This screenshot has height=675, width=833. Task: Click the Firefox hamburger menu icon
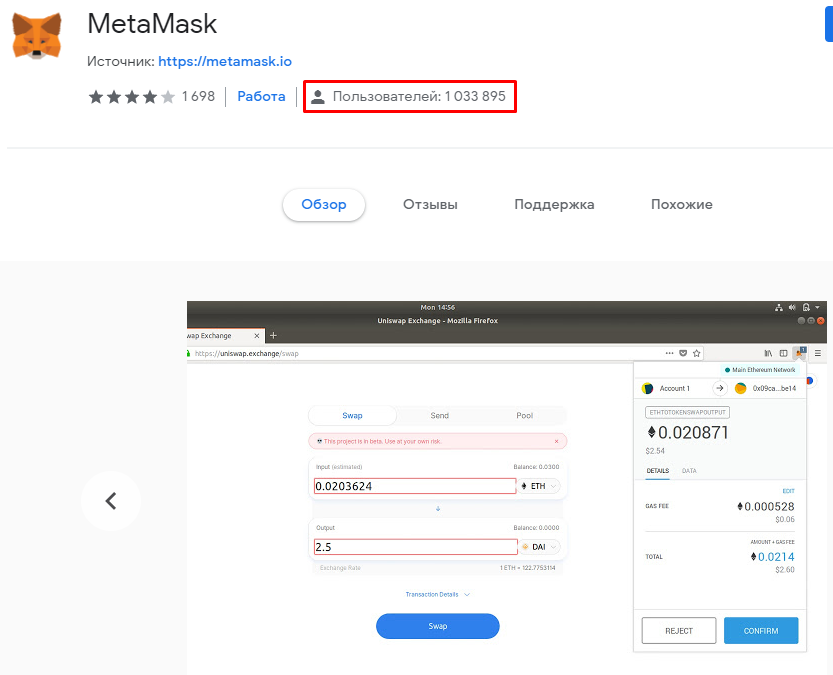tap(817, 353)
